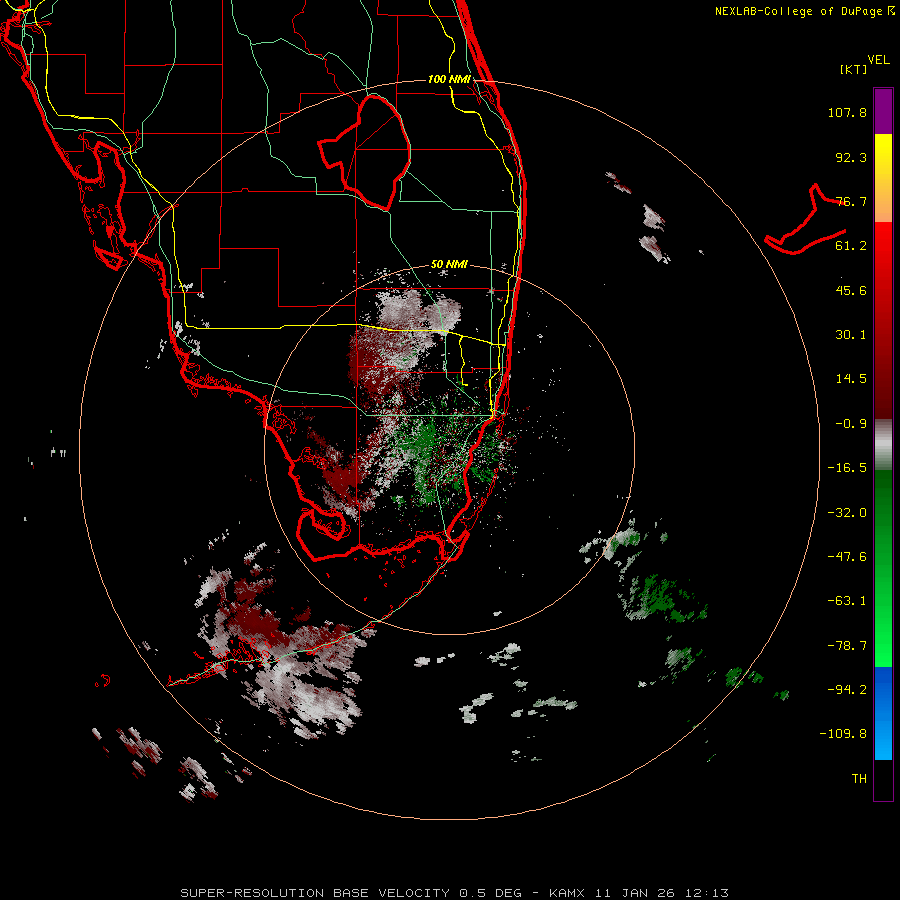Image resolution: width=900 pixels, height=900 pixels.
Task: Pick the yellow segment of velocity color bar
Action: 883,156
